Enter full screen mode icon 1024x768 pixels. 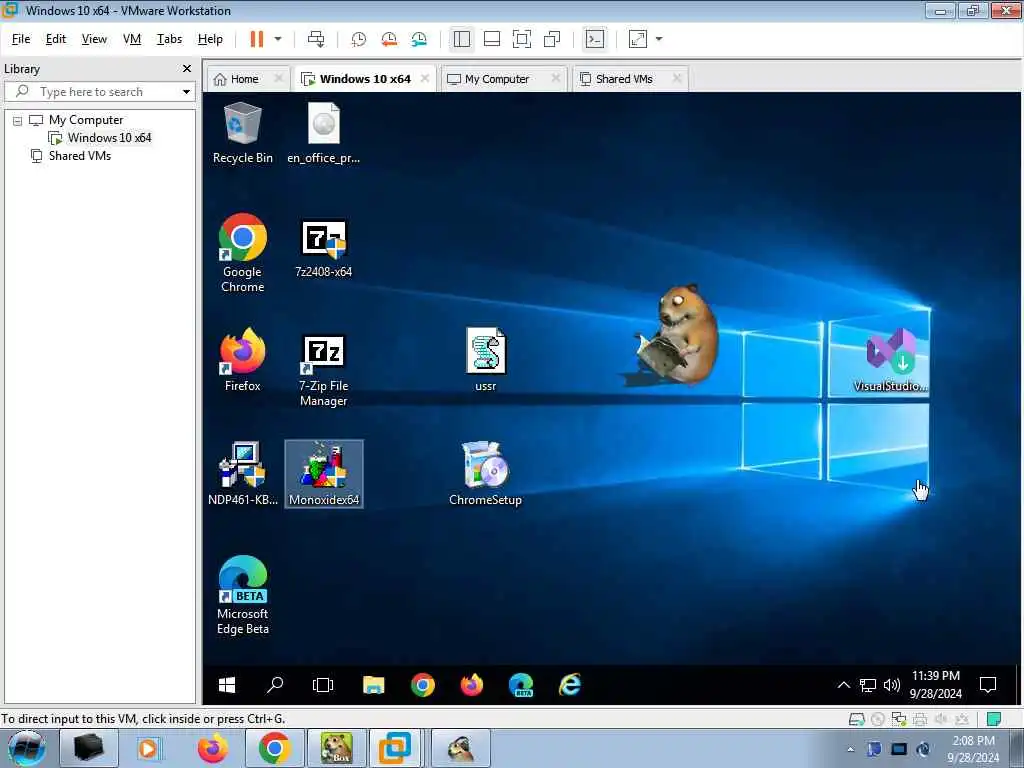coord(522,39)
